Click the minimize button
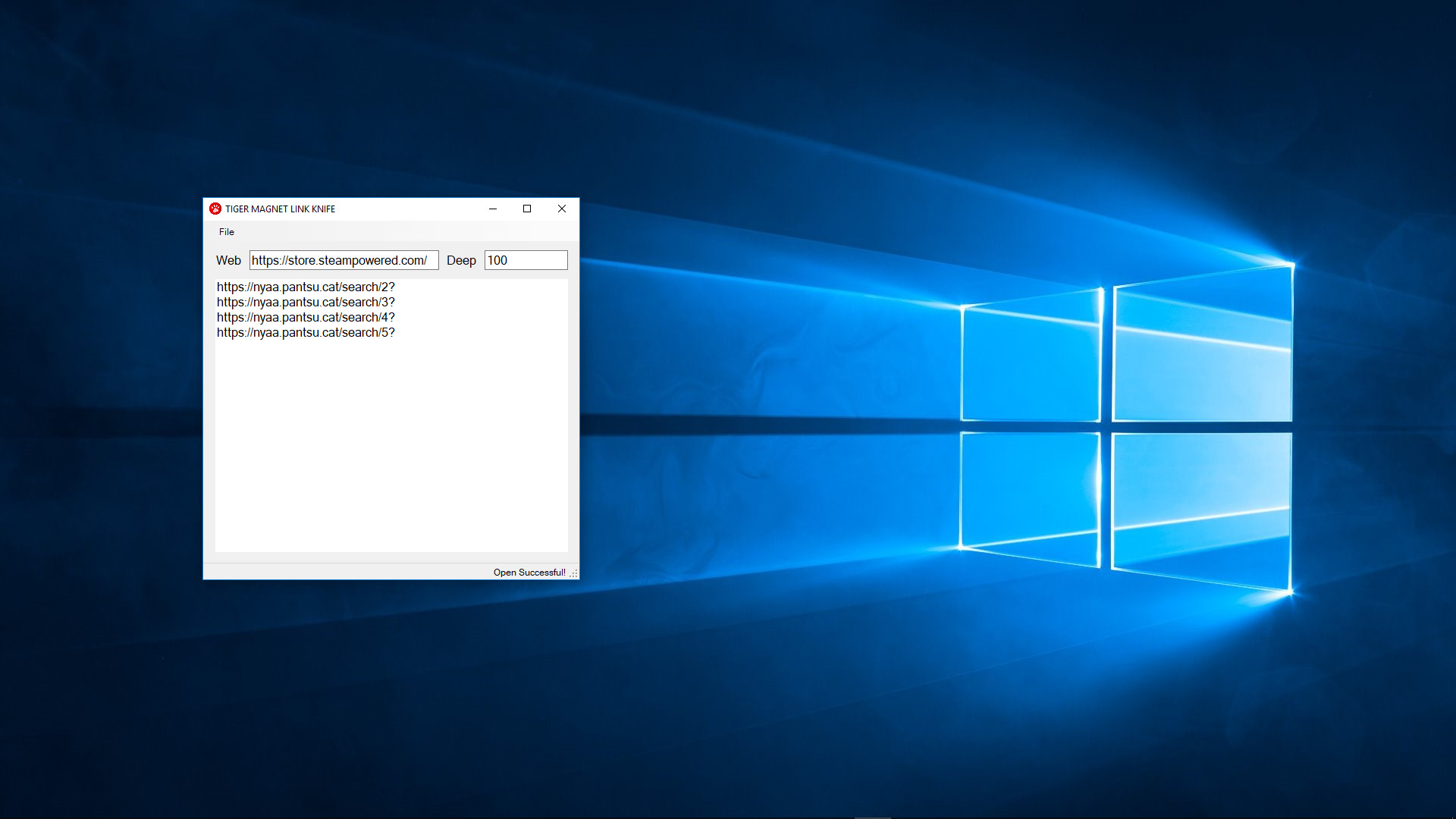This screenshot has width=1456, height=819. click(493, 209)
